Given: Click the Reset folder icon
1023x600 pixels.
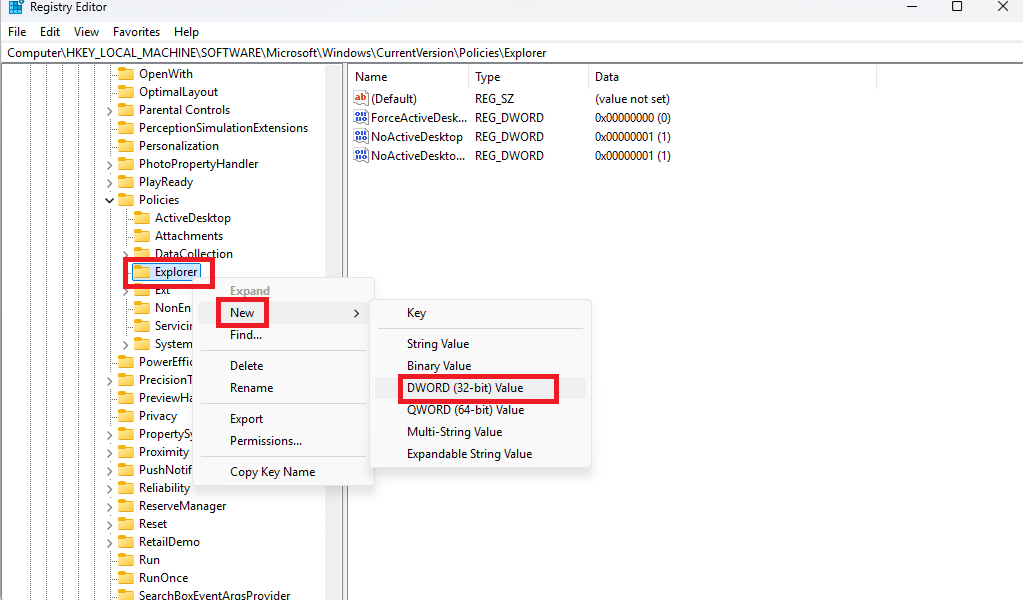Looking at the screenshot, I should tap(126, 524).
